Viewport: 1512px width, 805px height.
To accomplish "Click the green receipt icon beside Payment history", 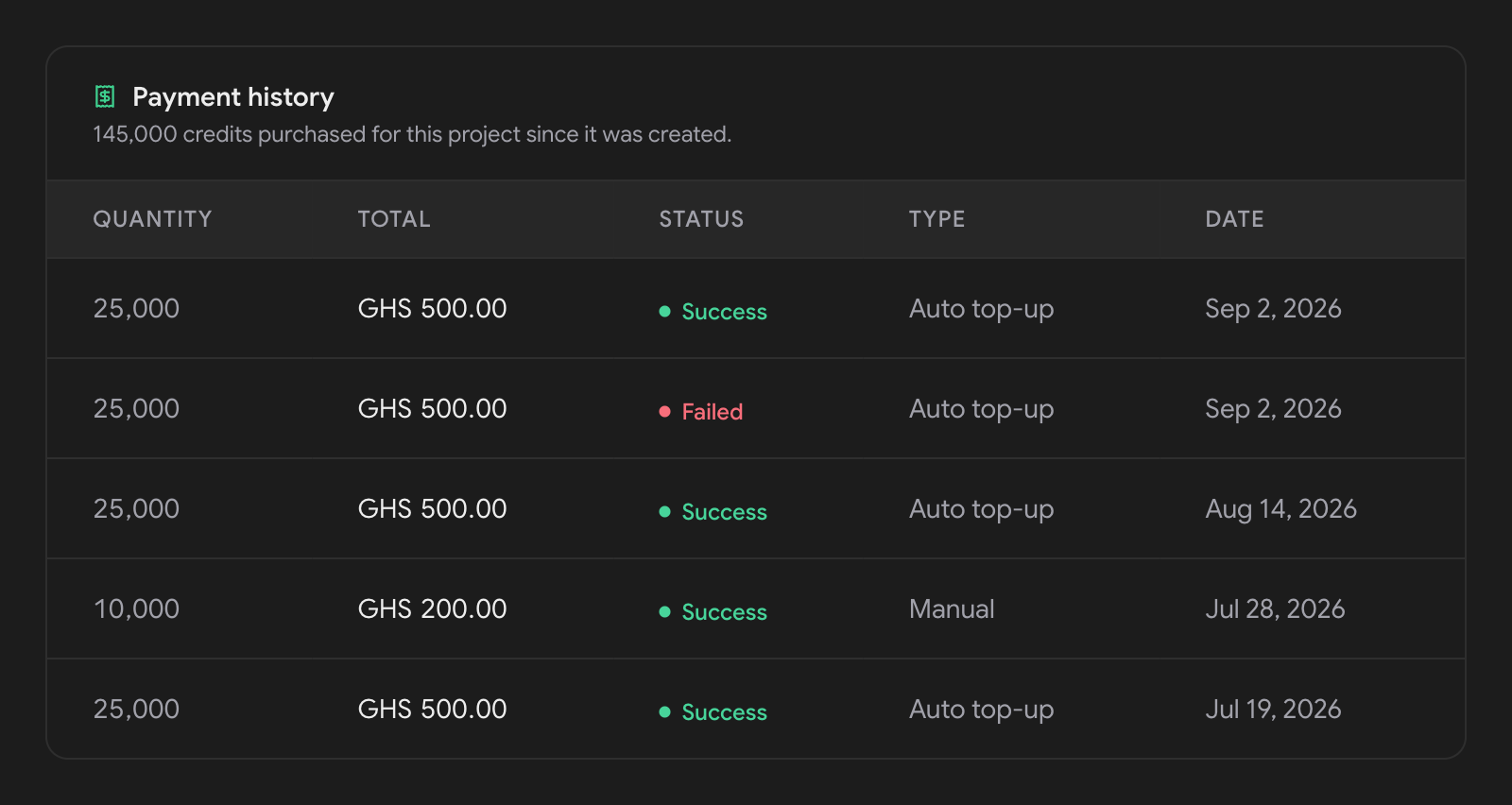I will coord(105,96).
